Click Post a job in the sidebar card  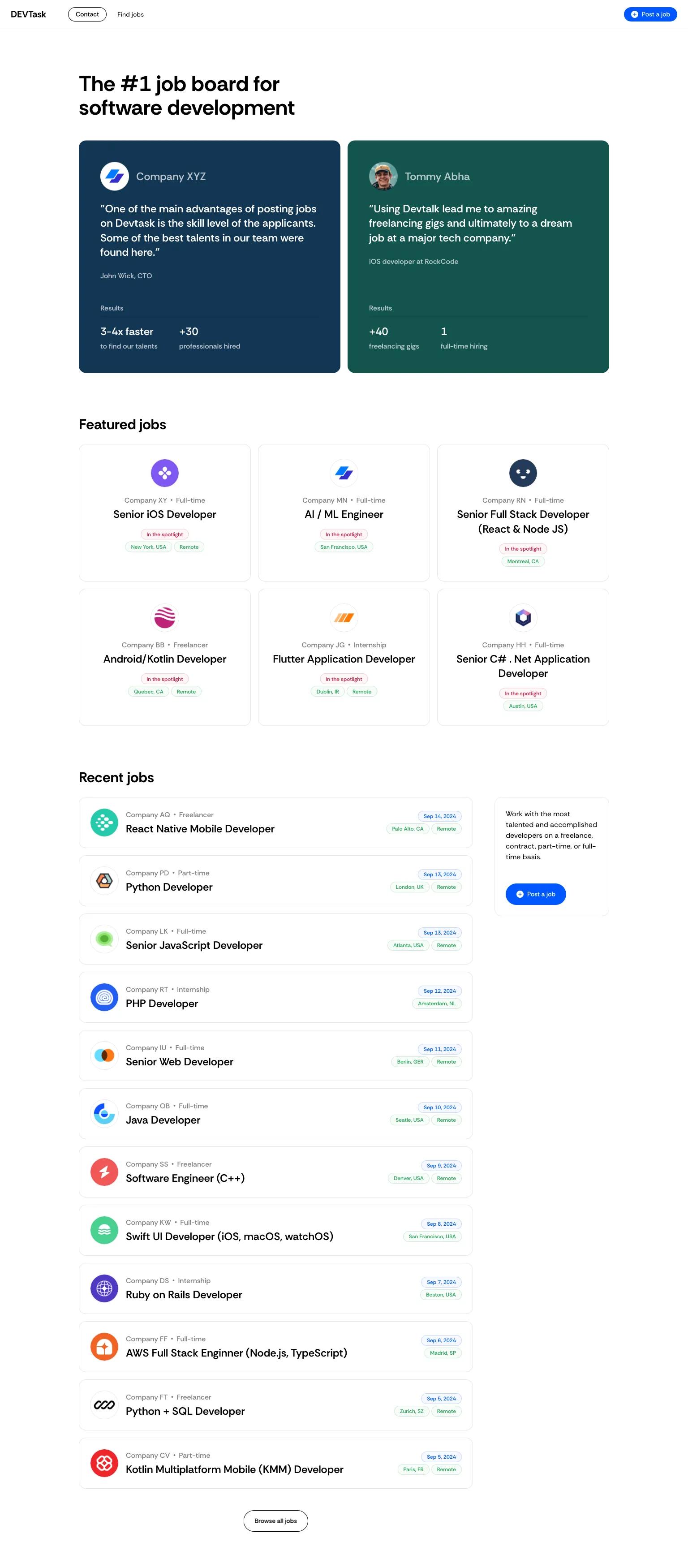[x=535, y=894]
